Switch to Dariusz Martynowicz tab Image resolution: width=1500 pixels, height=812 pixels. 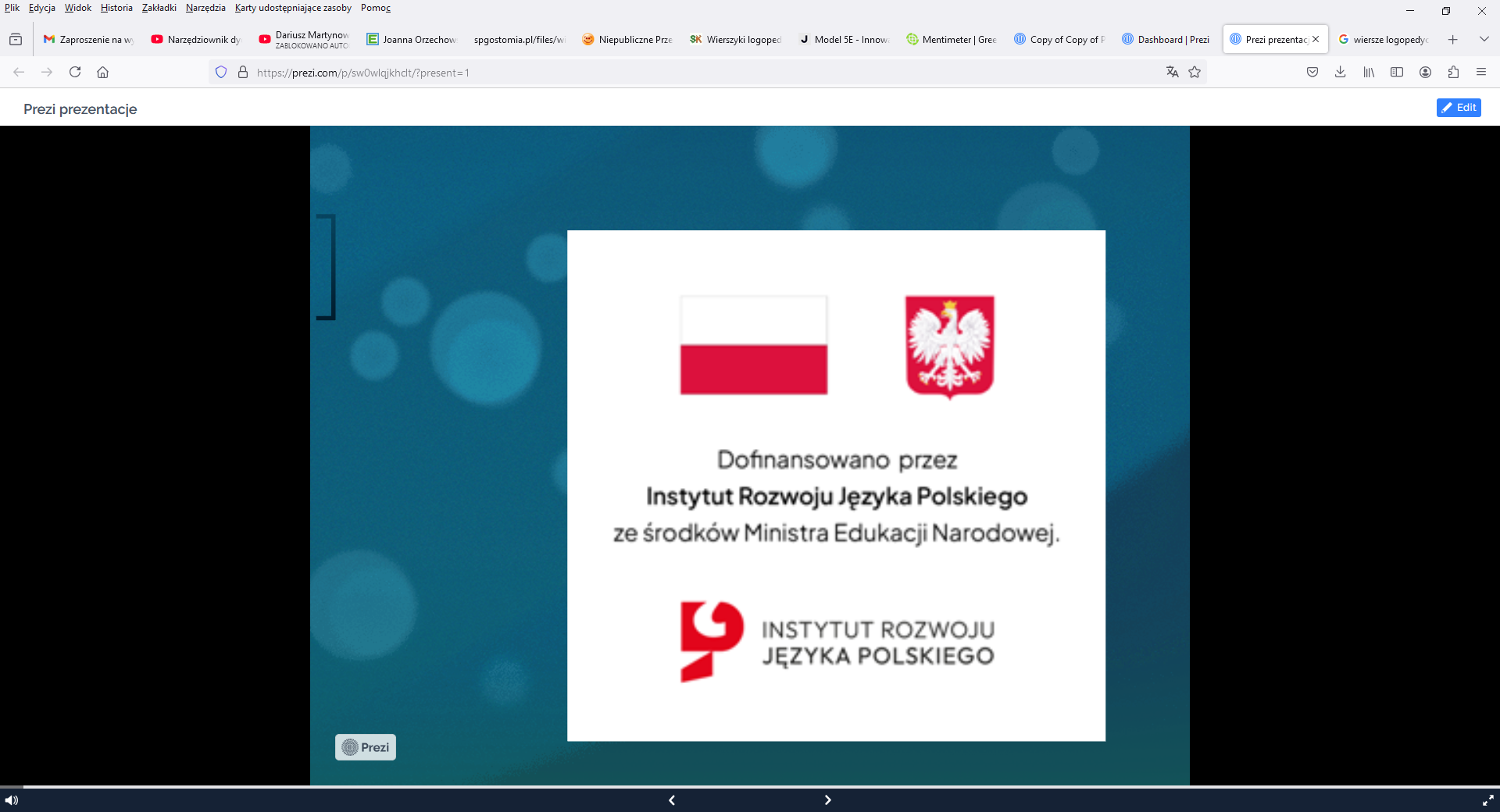point(304,39)
